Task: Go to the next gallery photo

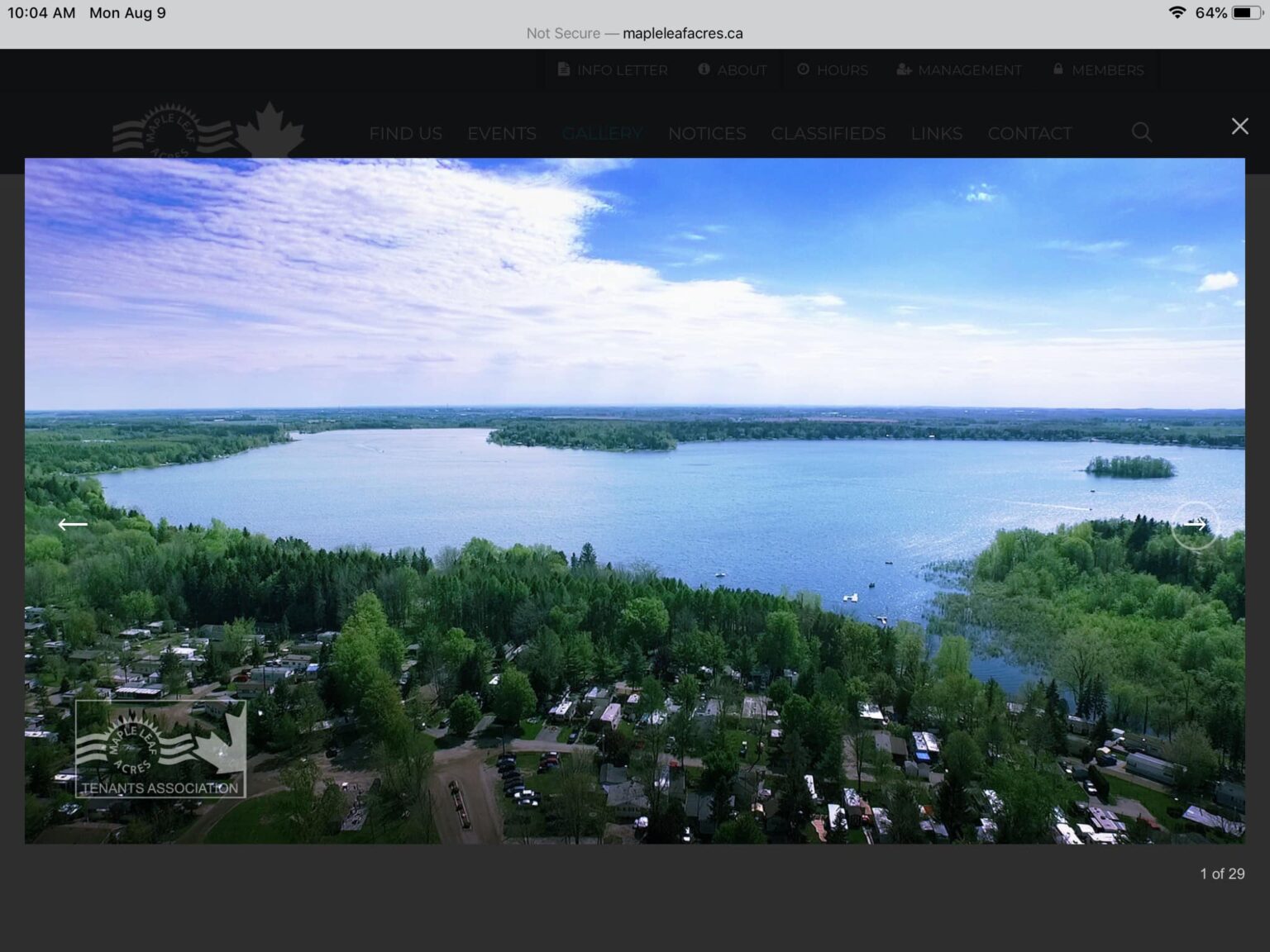Action: (x=1195, y=525)
